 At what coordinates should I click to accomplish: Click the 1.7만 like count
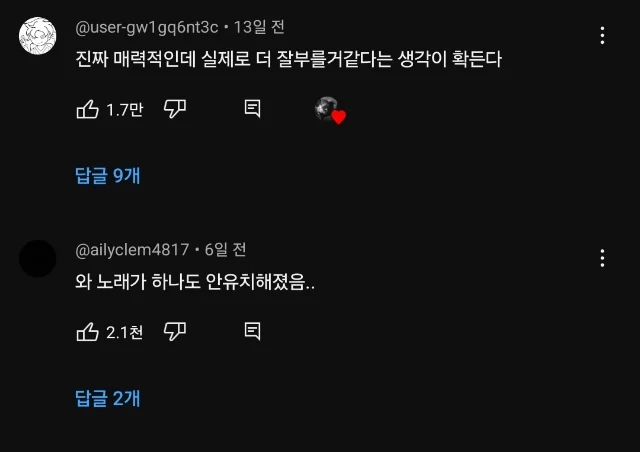(x=124, y=110)
